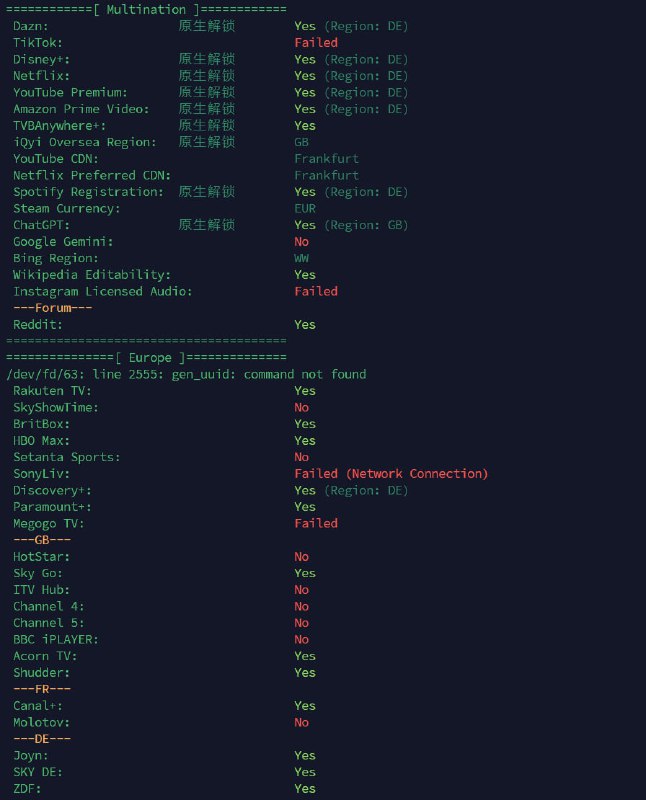The height and width of the screenshot is (800, 646).
Task: Click the Europe section header
Action: (x=146, y=357)
